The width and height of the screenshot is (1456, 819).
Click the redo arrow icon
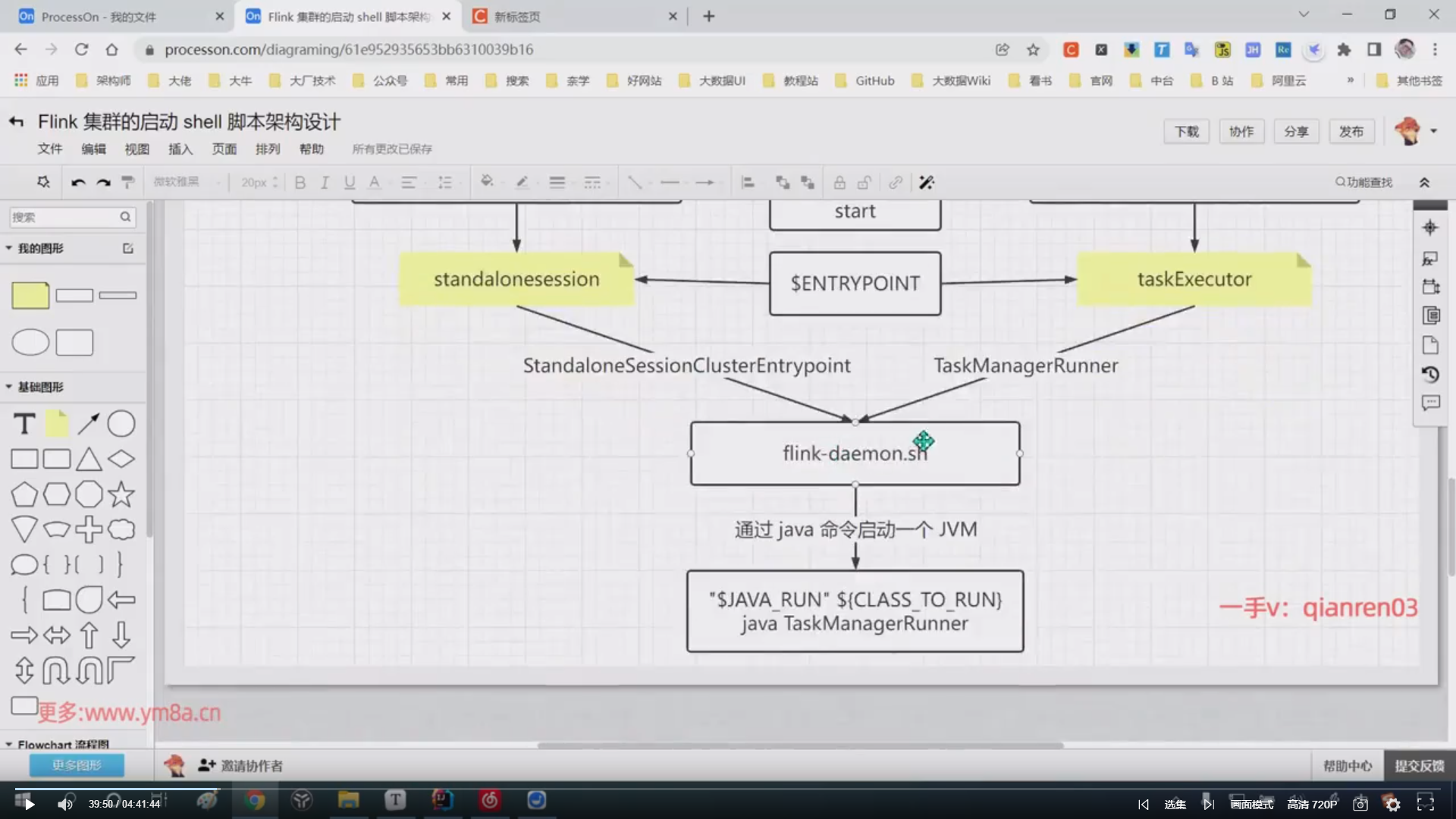104,183
